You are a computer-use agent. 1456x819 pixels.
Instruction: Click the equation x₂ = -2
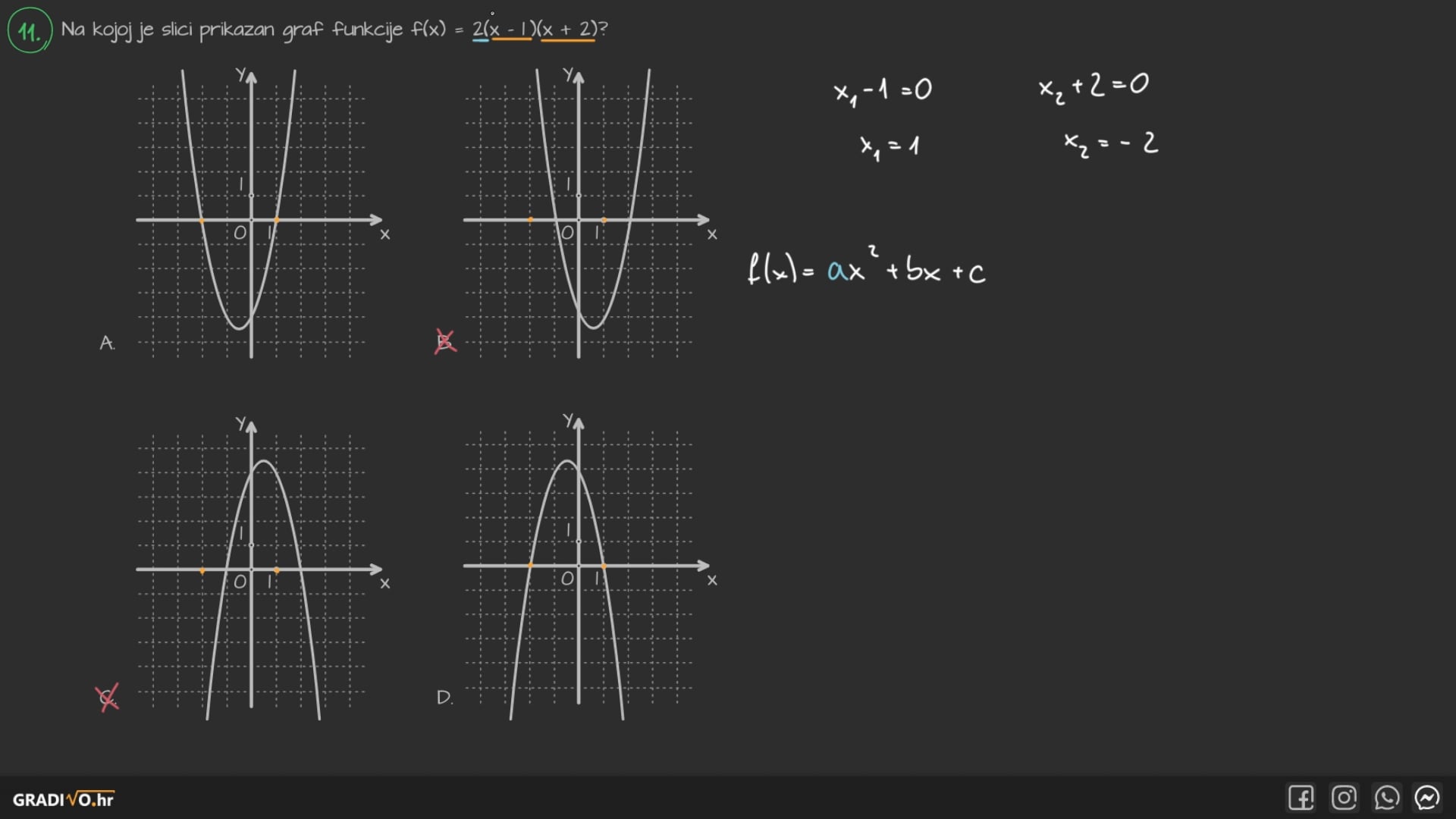[1110, 143]
